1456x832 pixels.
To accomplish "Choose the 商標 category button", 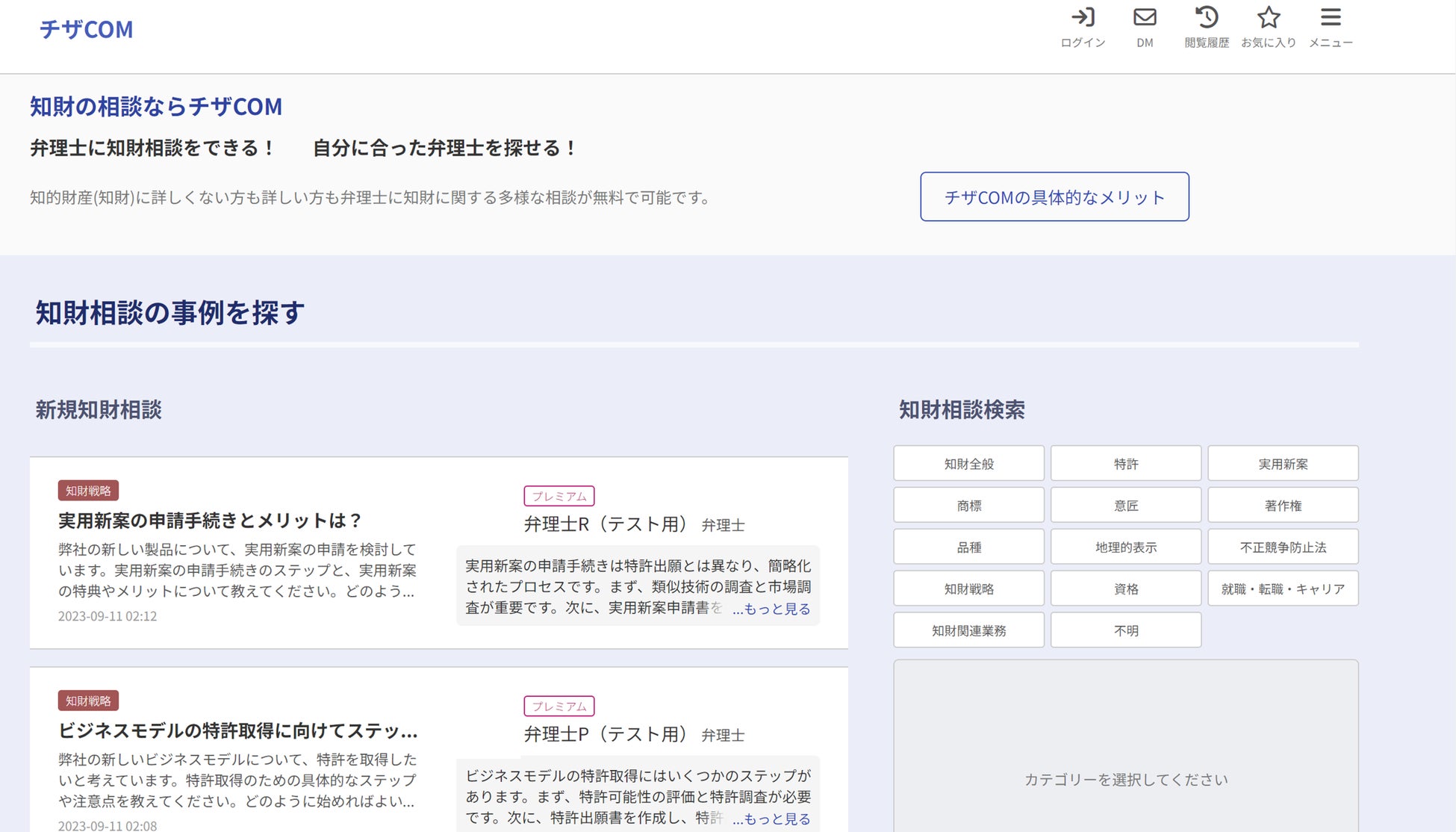I will coord(968,506).
